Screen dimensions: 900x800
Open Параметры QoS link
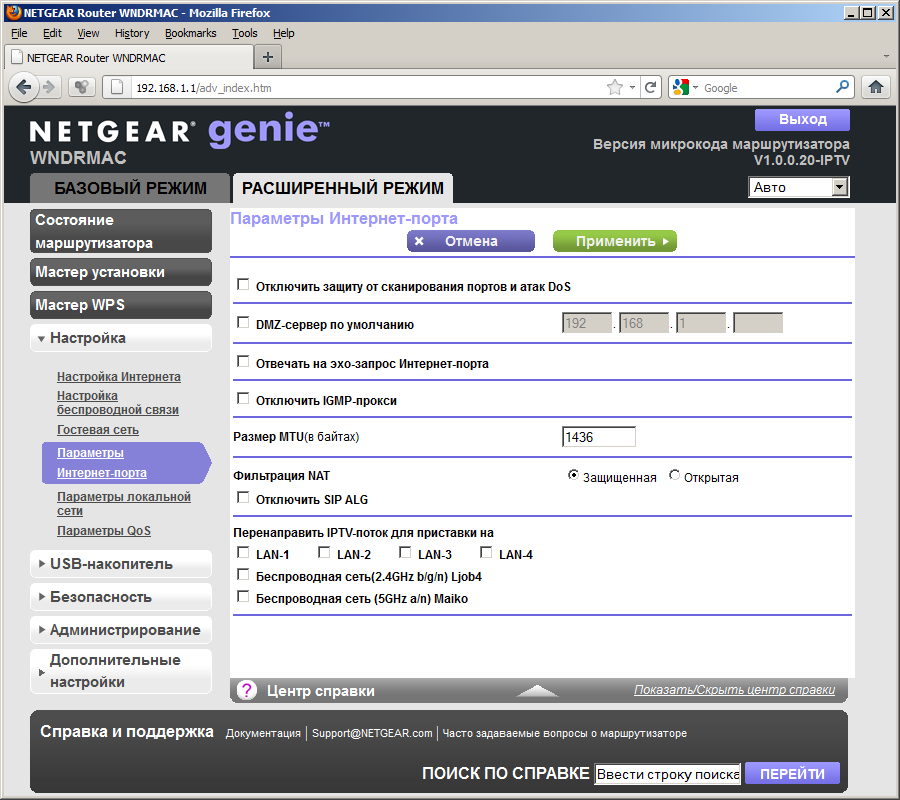pos(104,531)
